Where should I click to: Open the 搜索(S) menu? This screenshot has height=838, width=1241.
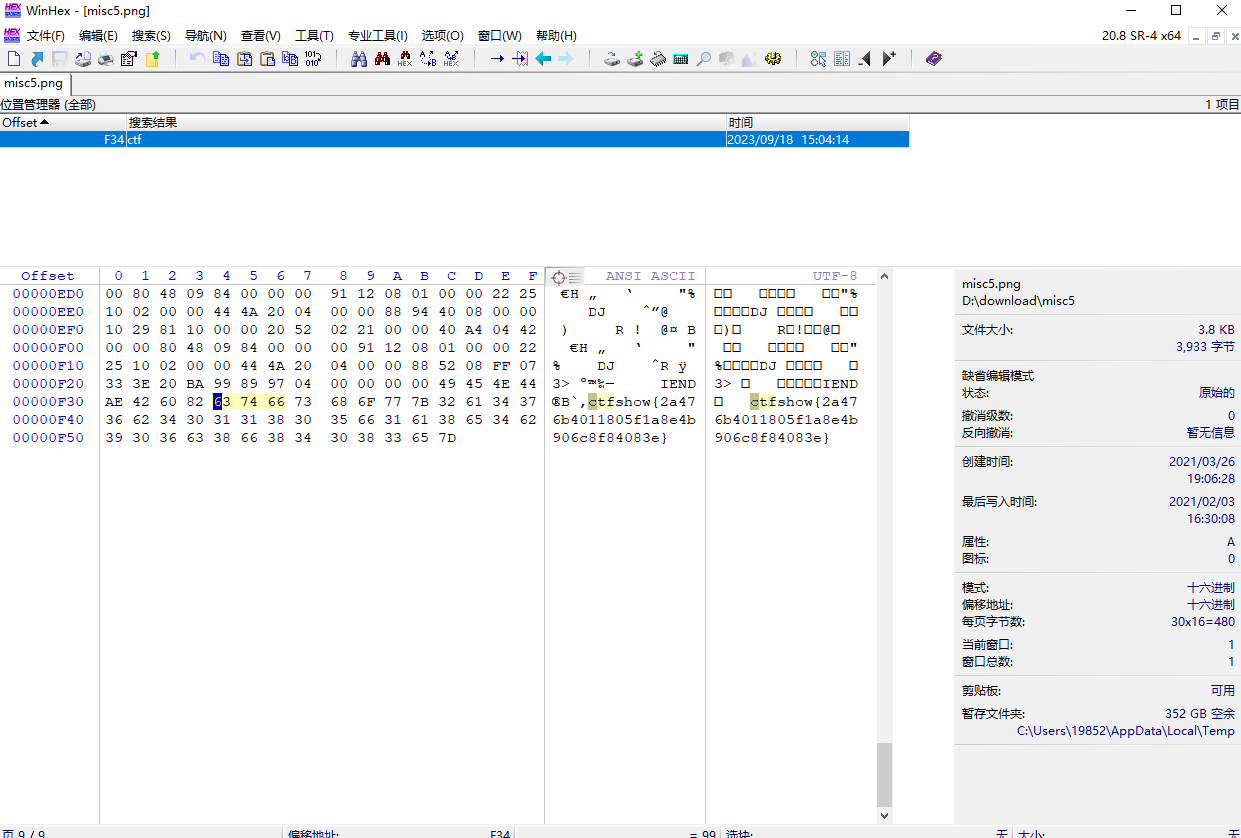point(151,36)
